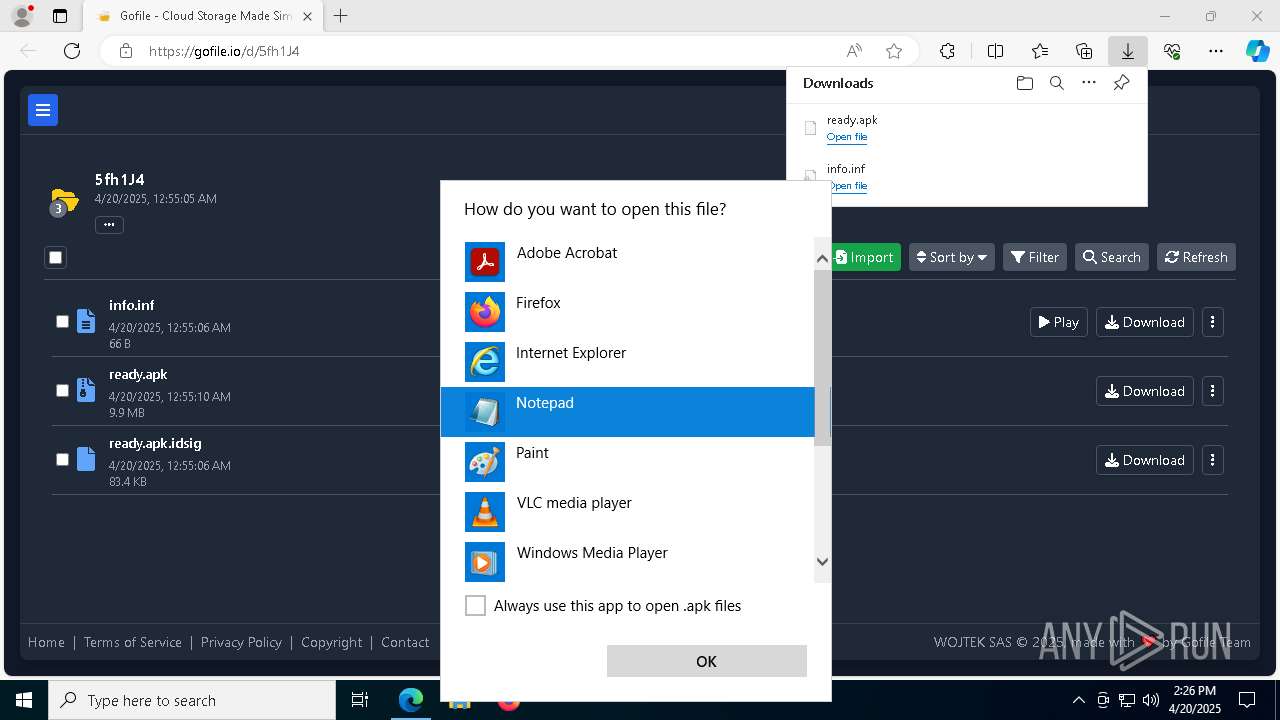Click the 5fh1J4 folder icon
The width and height of the screenshot is (1280, 720).
[63, 201]
